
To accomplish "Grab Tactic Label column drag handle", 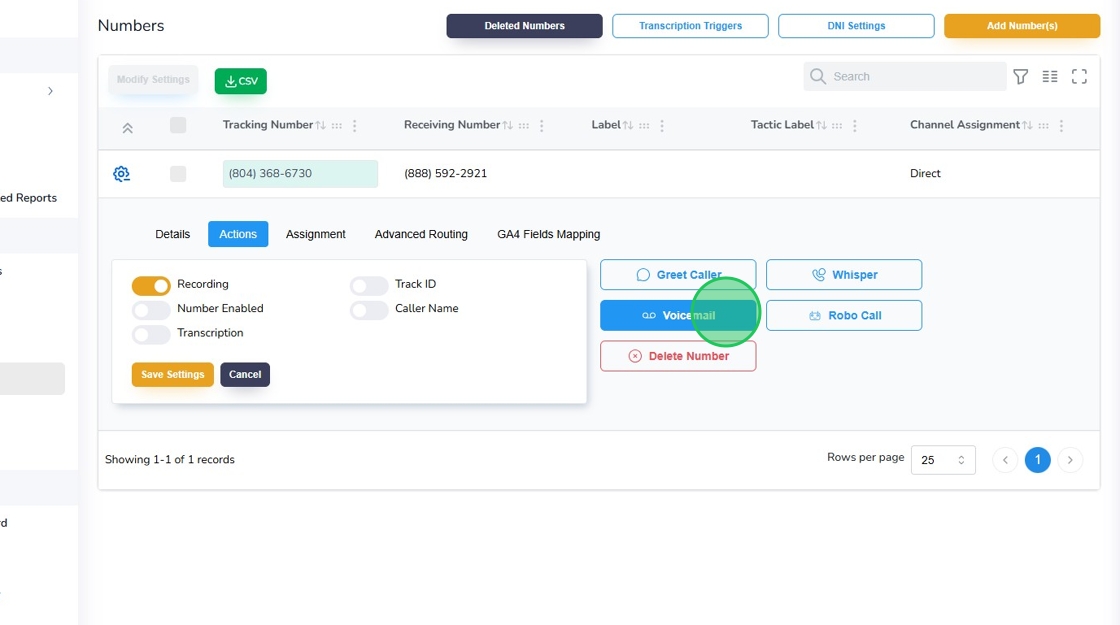I will 837,126.
